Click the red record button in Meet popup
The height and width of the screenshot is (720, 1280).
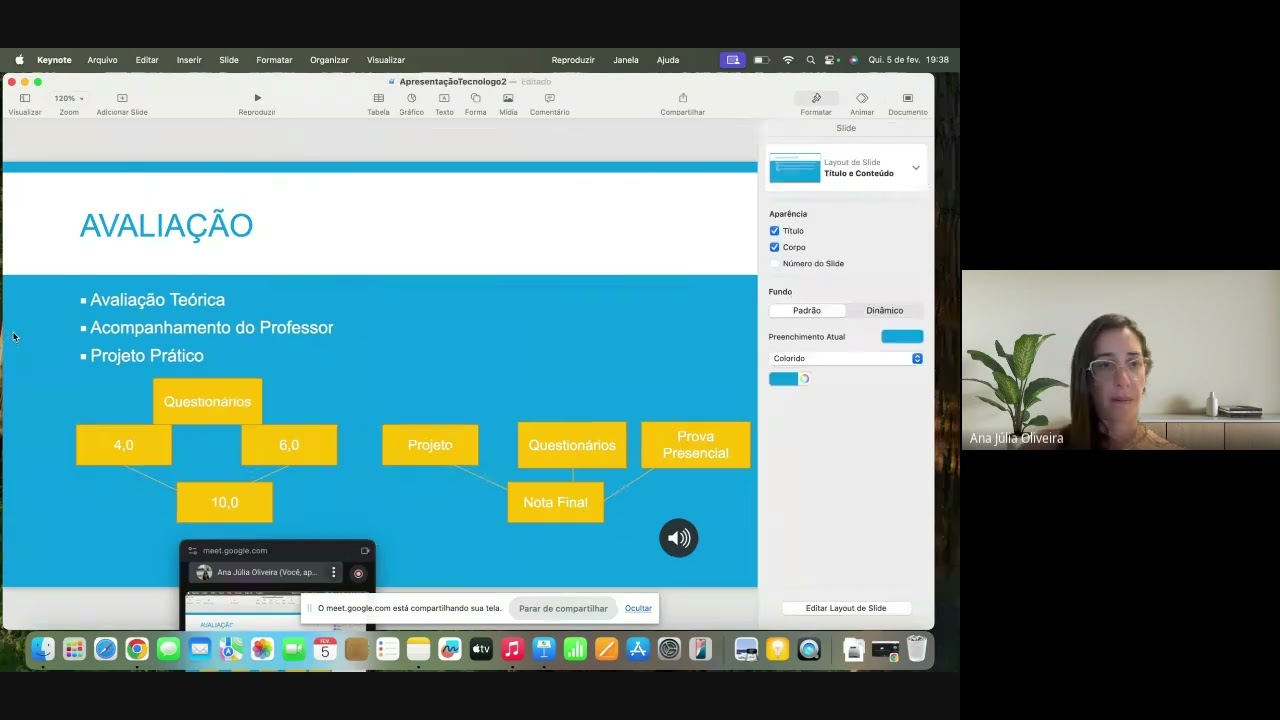click(358, 573)
